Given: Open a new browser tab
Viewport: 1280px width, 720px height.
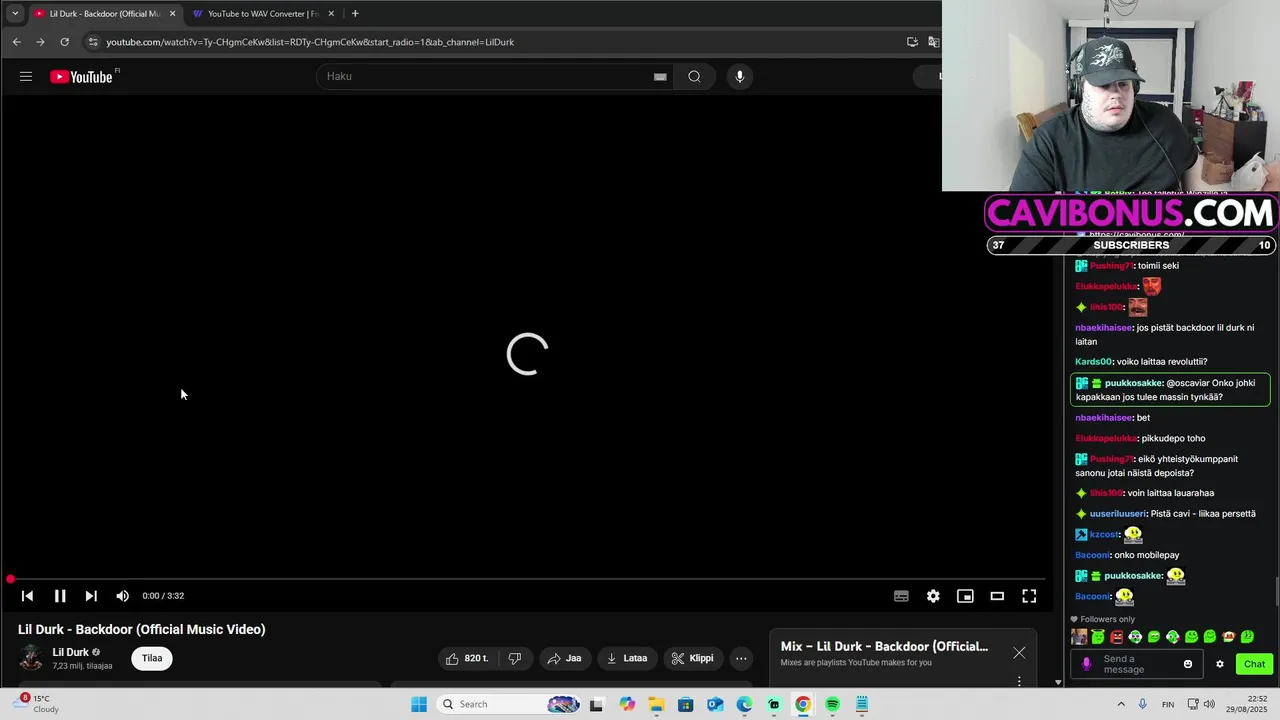Looking at the screenshot, I should point(355,13).
